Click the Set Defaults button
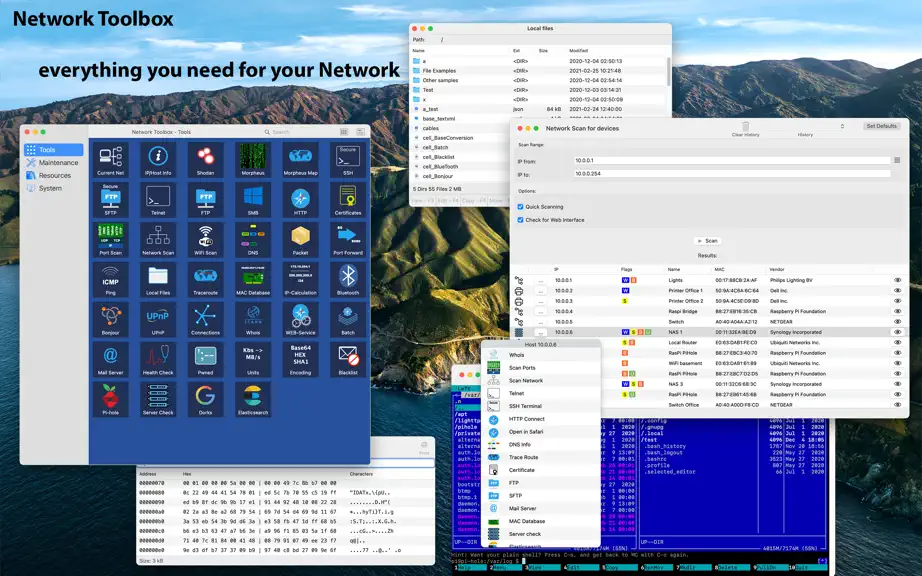 click(881, 126)
